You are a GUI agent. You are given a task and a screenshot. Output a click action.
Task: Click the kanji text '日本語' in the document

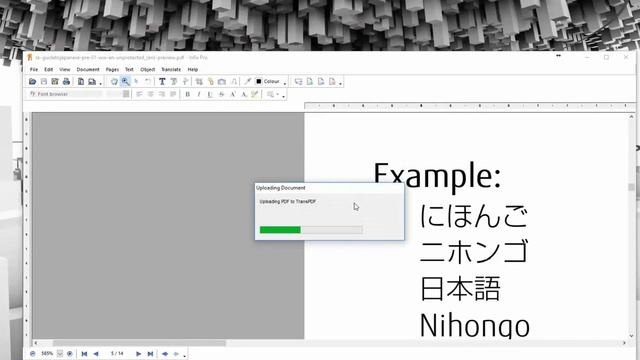pos(460,289)
